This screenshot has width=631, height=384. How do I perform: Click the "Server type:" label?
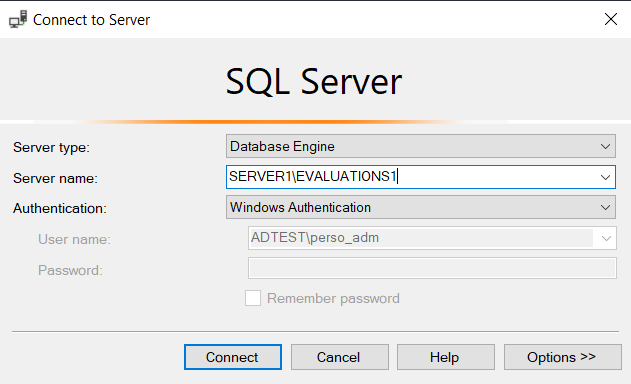(51, 147)
